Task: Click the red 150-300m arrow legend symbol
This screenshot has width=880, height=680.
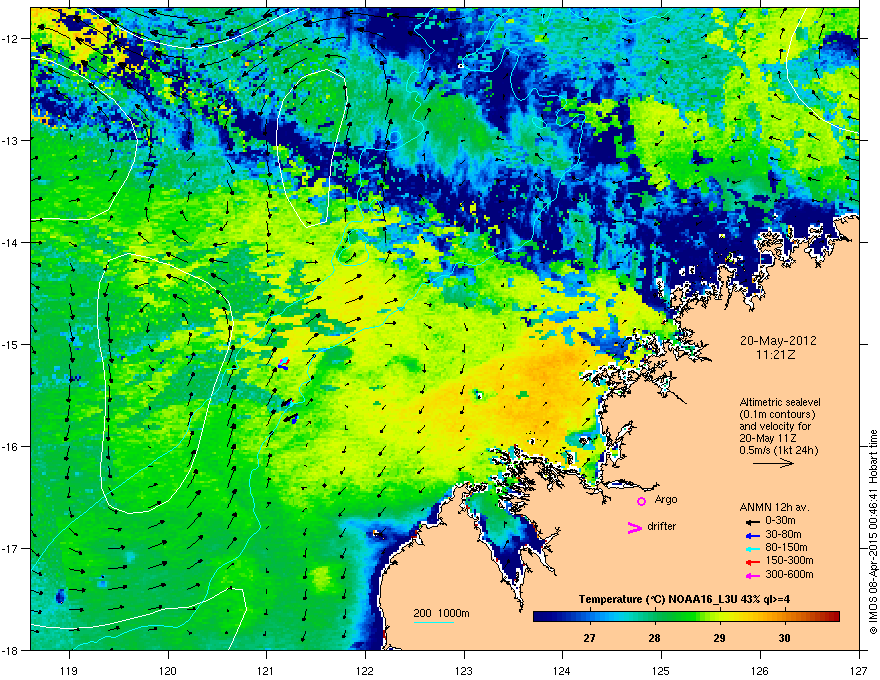Action: coord(753,562)
